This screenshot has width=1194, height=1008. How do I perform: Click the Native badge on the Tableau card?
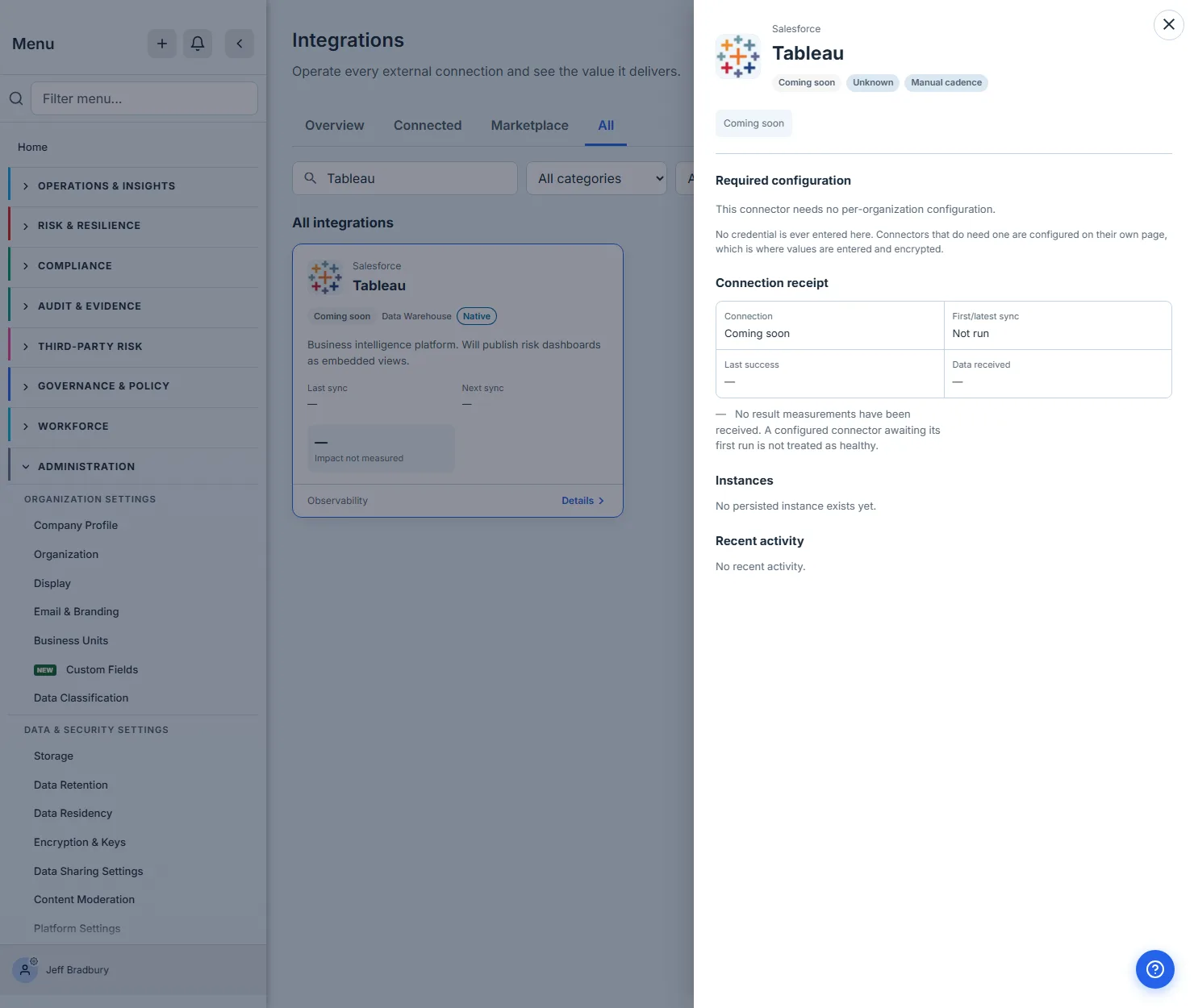click(477, 316)
